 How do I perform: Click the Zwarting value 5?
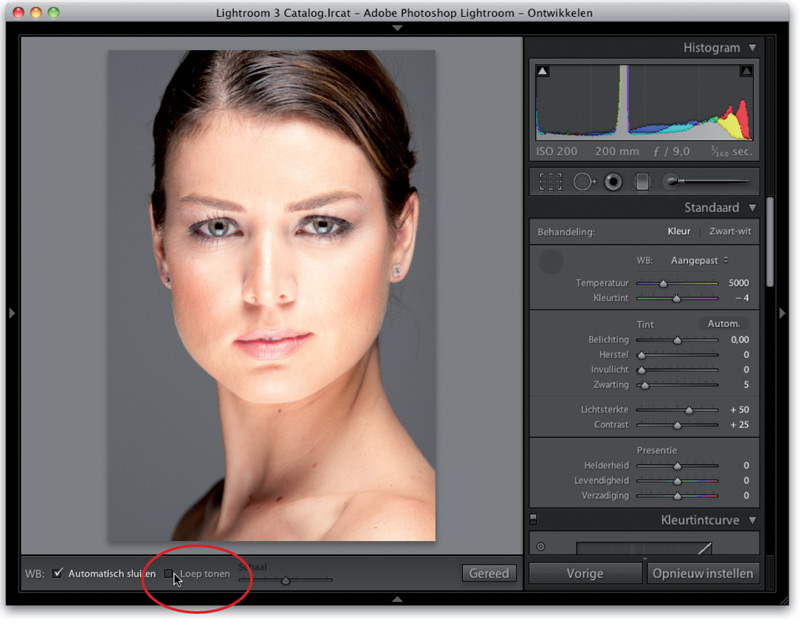coord(746,385)
